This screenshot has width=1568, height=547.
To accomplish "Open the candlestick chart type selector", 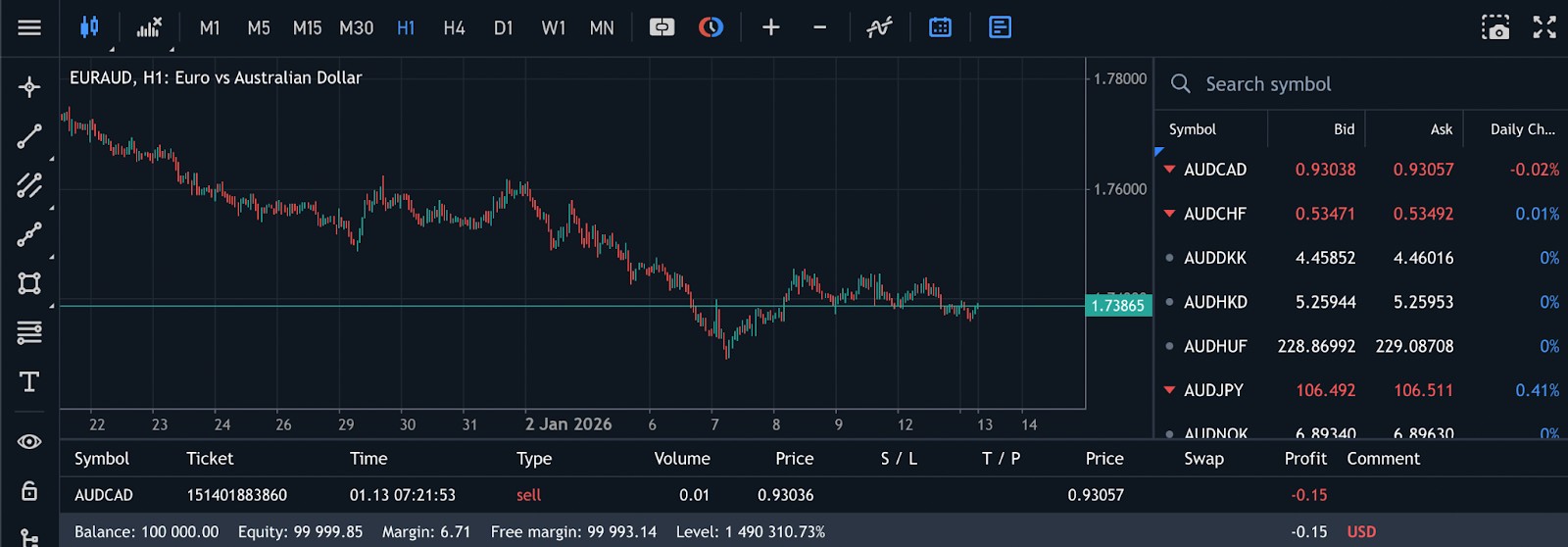I will [x=89, y=27].
